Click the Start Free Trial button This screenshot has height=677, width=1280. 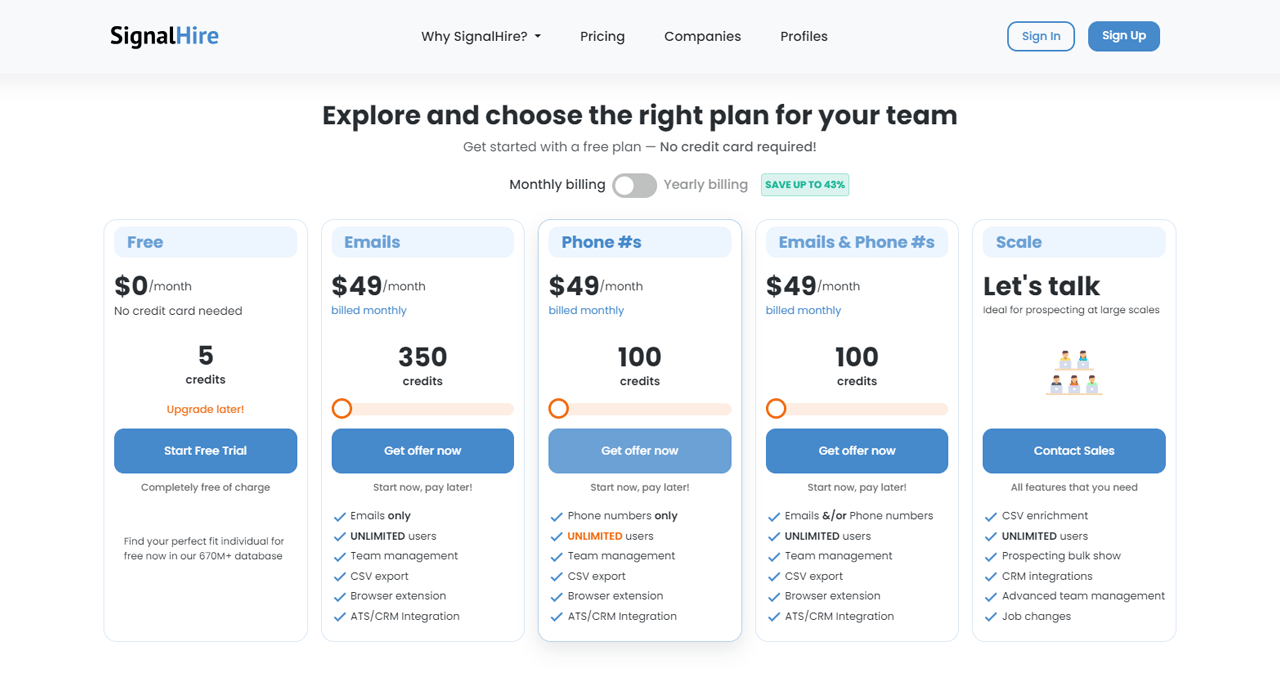[x=205, y=451]
